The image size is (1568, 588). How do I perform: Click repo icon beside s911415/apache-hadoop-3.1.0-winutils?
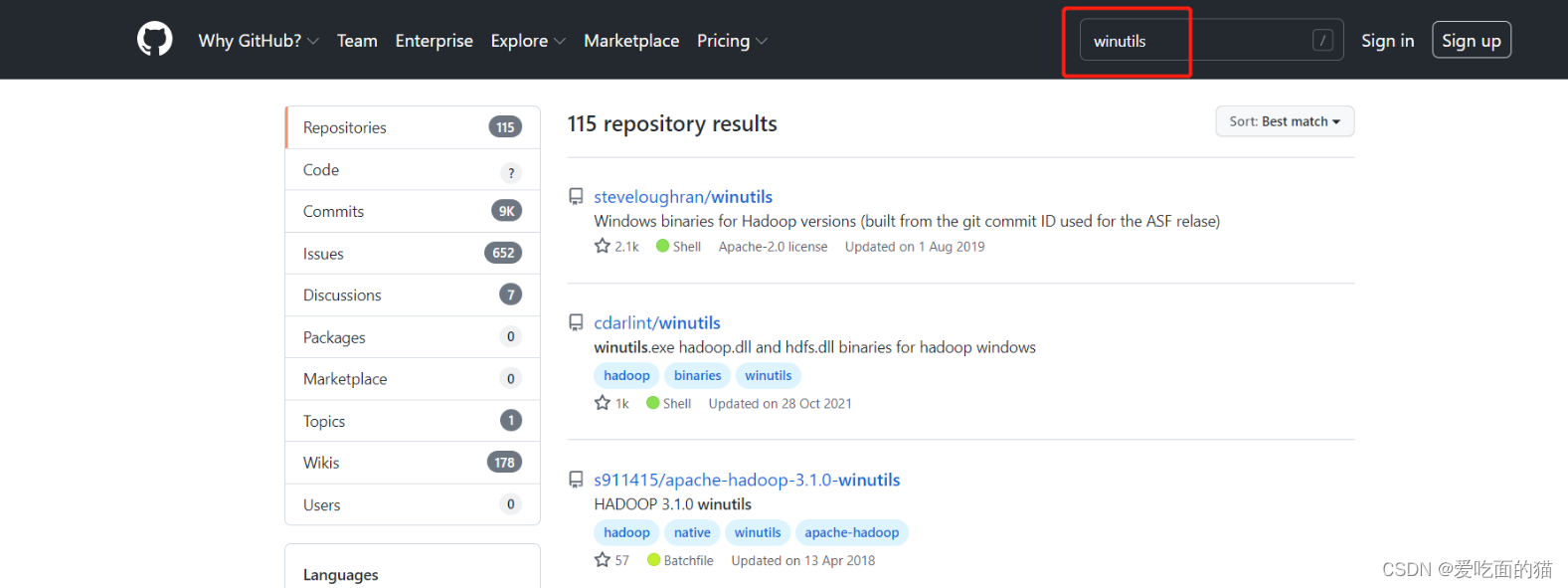coord(576,480)
